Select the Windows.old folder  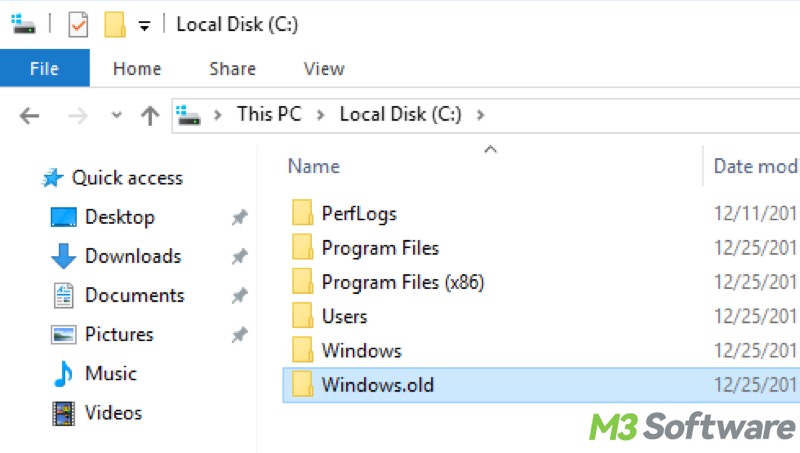[x=377, y=384]
